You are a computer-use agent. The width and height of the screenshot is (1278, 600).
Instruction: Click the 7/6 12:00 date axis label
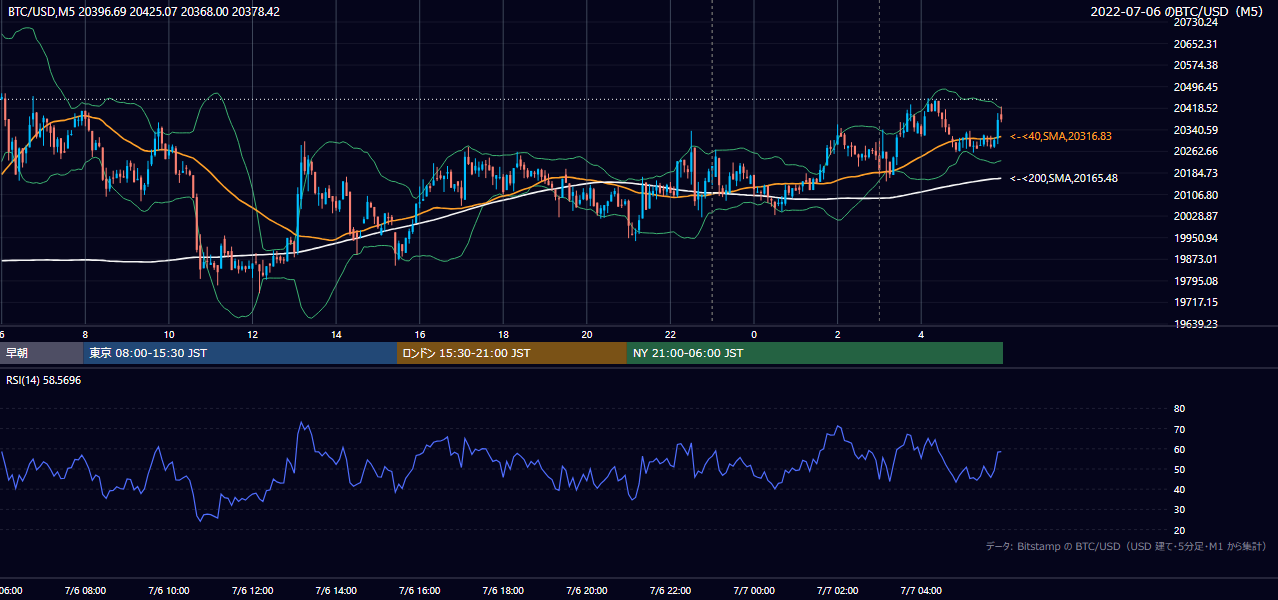point(252,591)
